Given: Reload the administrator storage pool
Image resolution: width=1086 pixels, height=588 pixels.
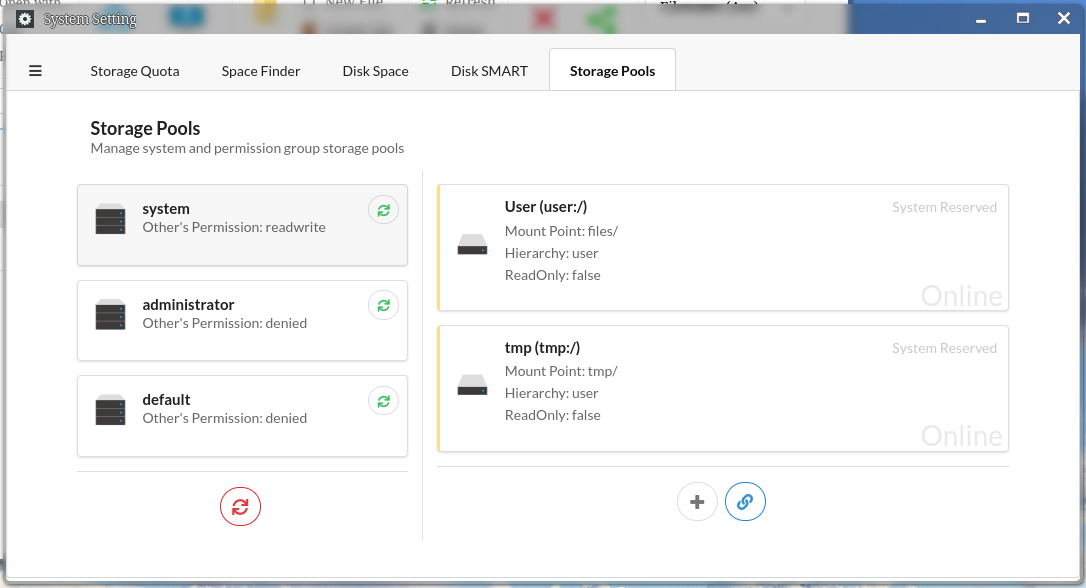Looking at the screenshot, I should point(383,305).
